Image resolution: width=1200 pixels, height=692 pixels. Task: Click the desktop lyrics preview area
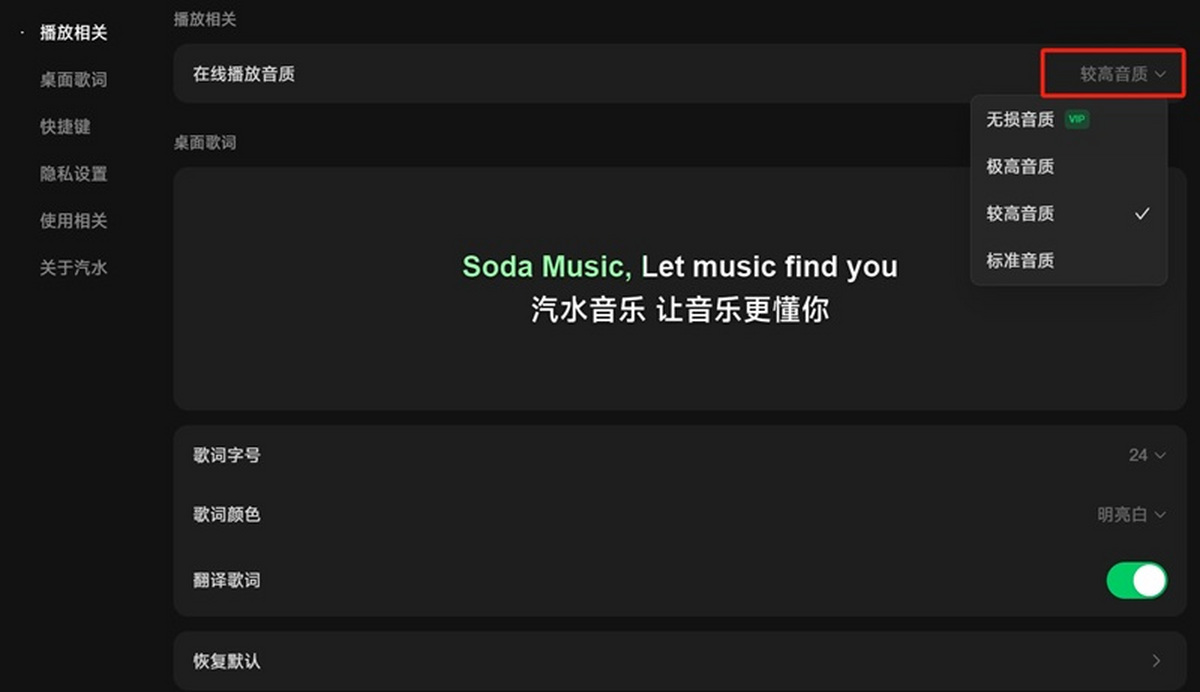pyautogui.click(x=680, y=288)
